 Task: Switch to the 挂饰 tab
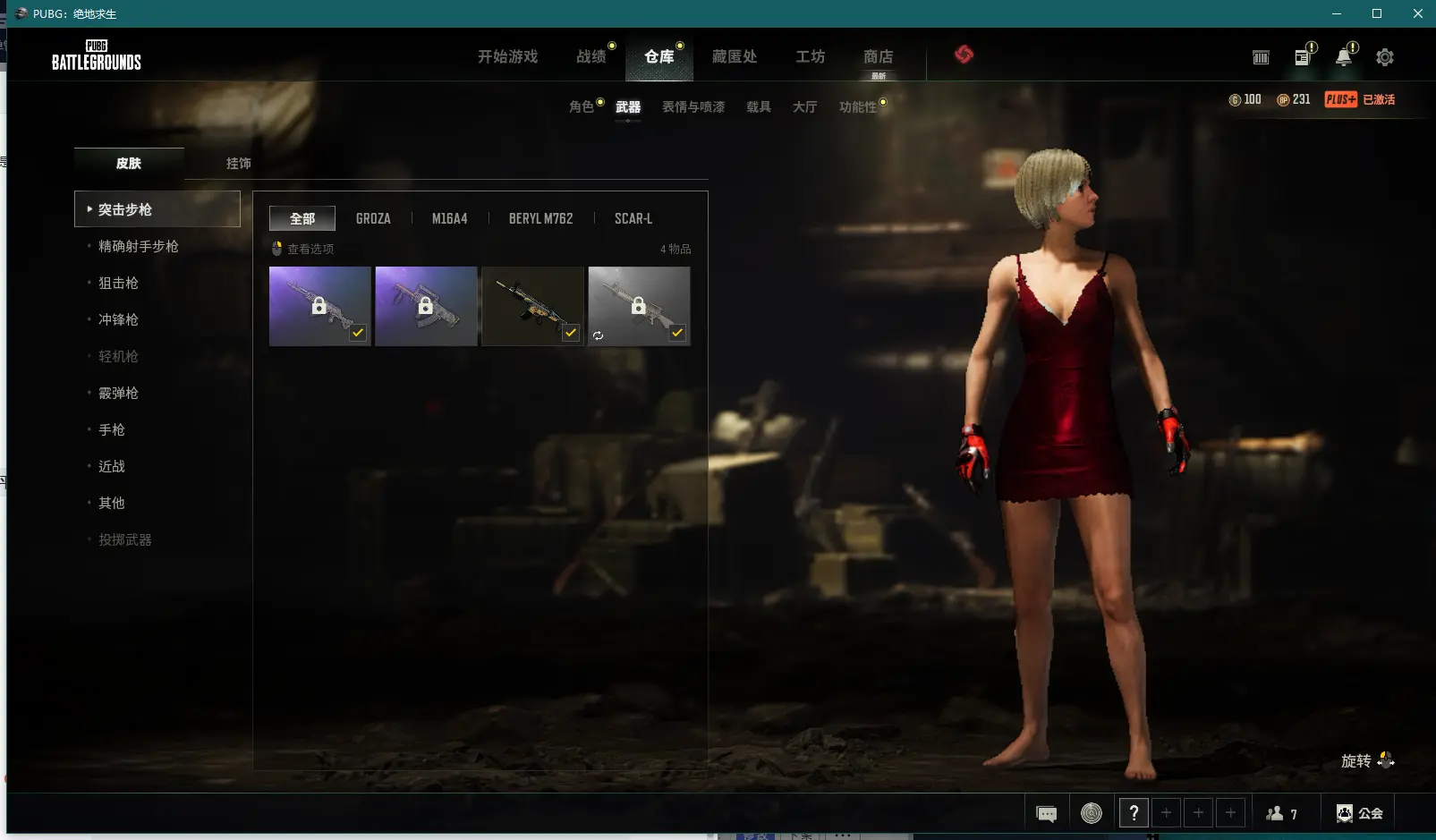(238, 164)
